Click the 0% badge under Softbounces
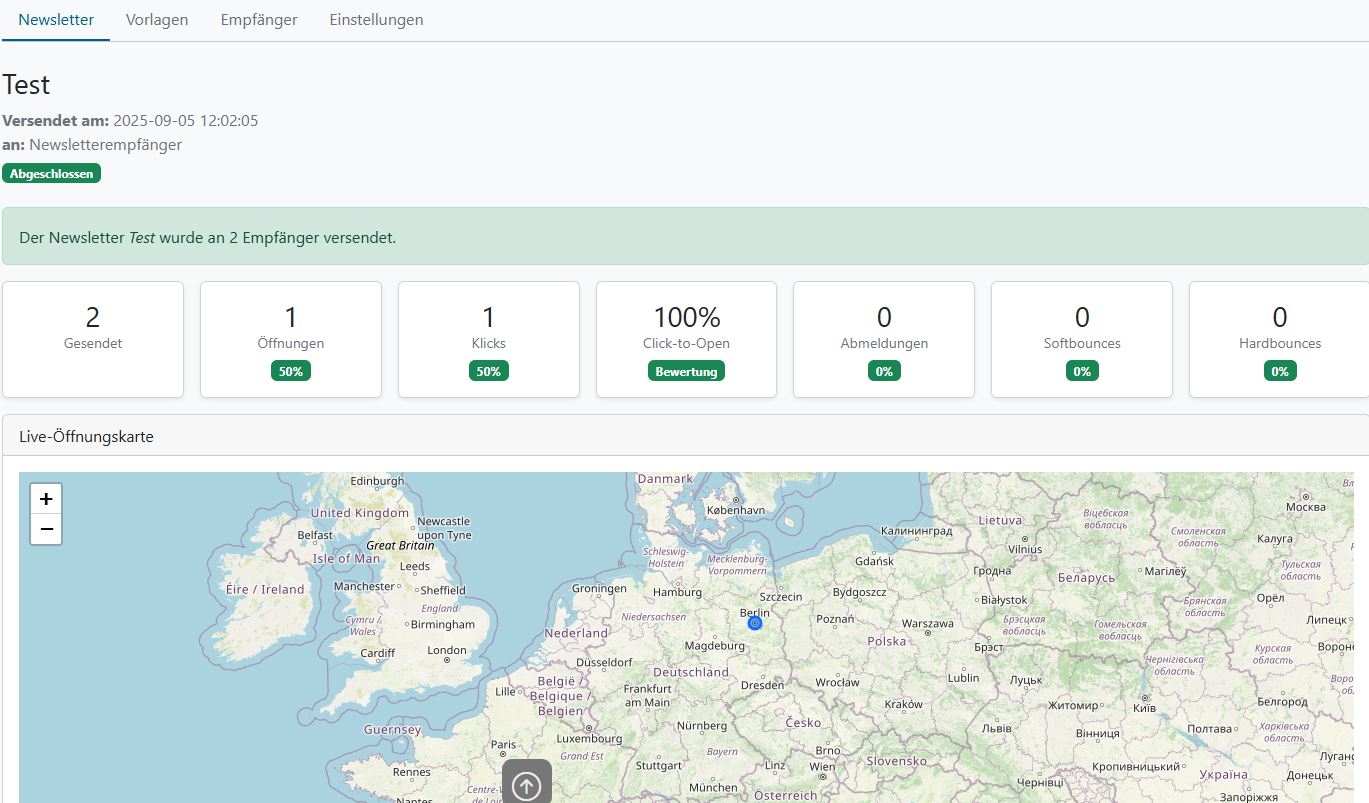This screenshot has width=1369, height=803. [1081, 370]
